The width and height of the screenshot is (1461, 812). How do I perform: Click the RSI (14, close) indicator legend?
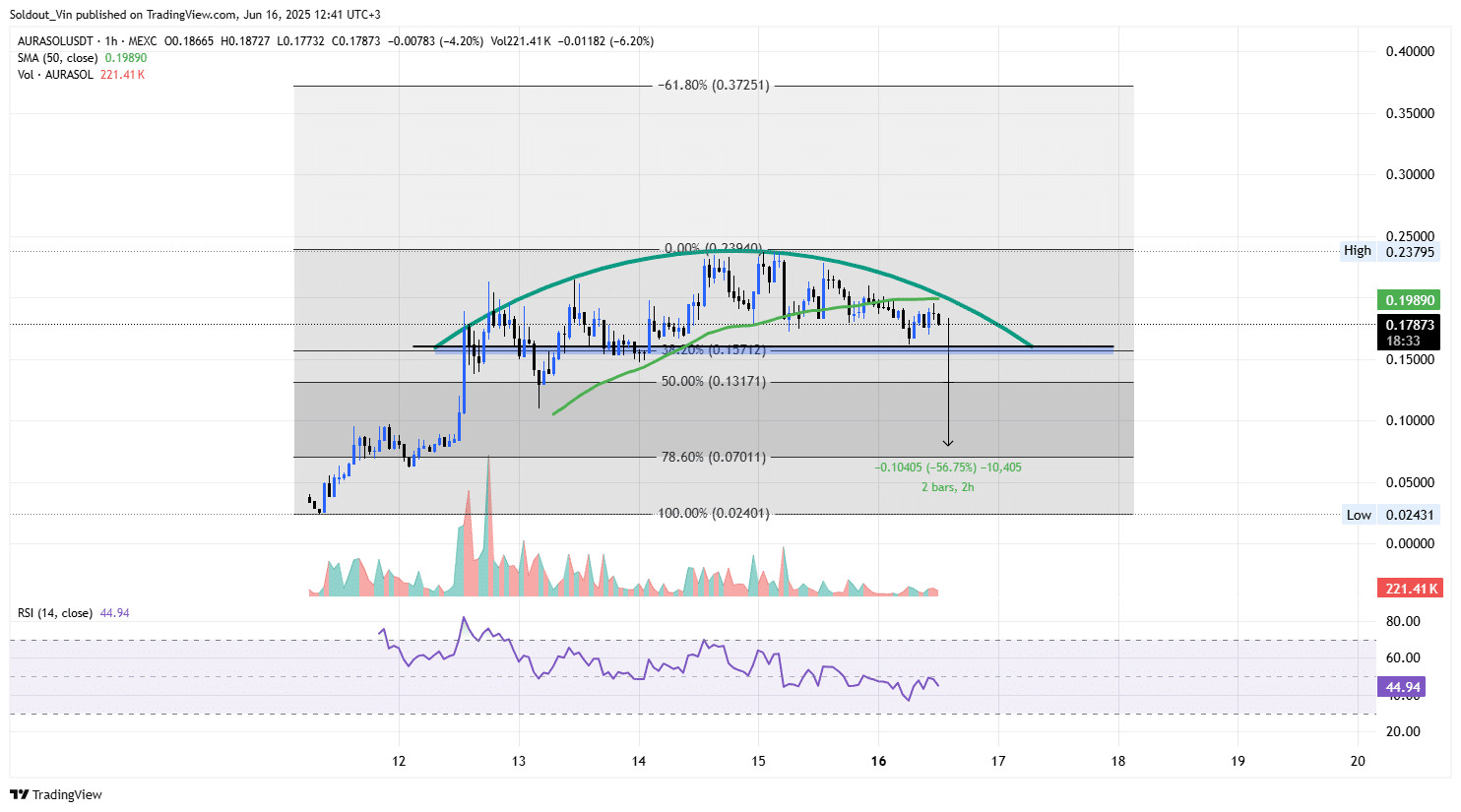pos(55,613)
